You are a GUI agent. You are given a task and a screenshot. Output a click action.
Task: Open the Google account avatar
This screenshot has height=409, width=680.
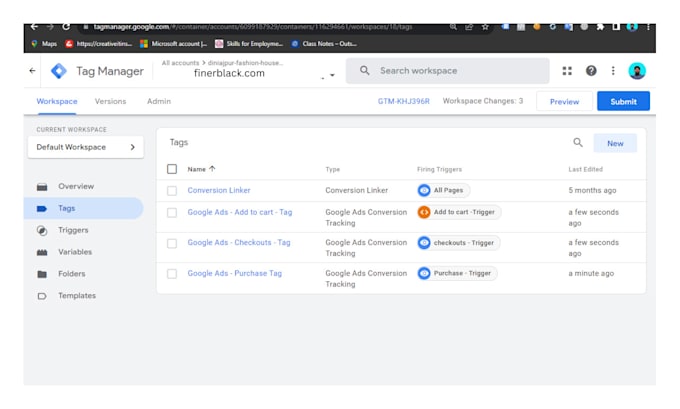637,71
